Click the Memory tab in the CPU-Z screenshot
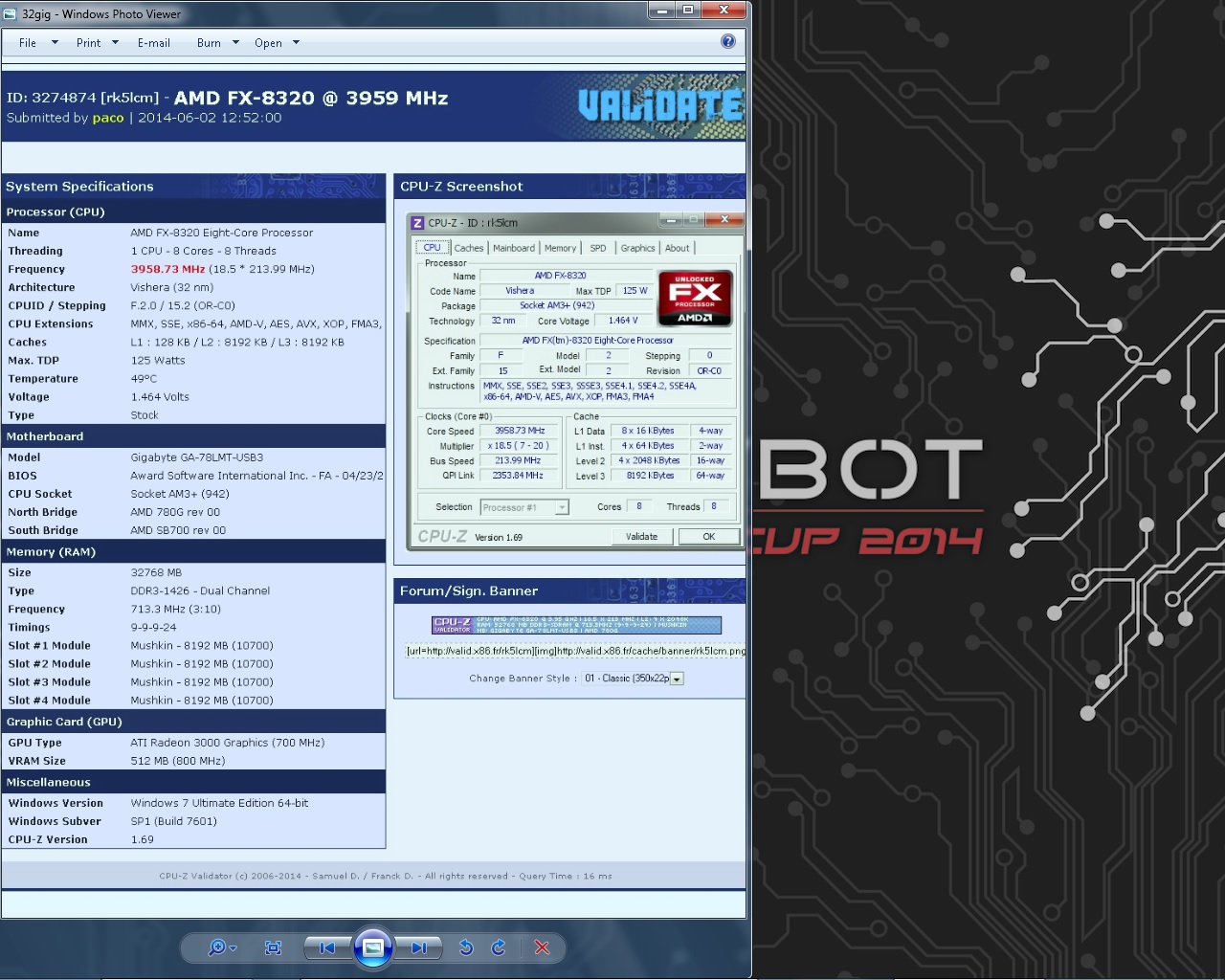This screenshot has width=1225, height=980. tap(560, 248)
